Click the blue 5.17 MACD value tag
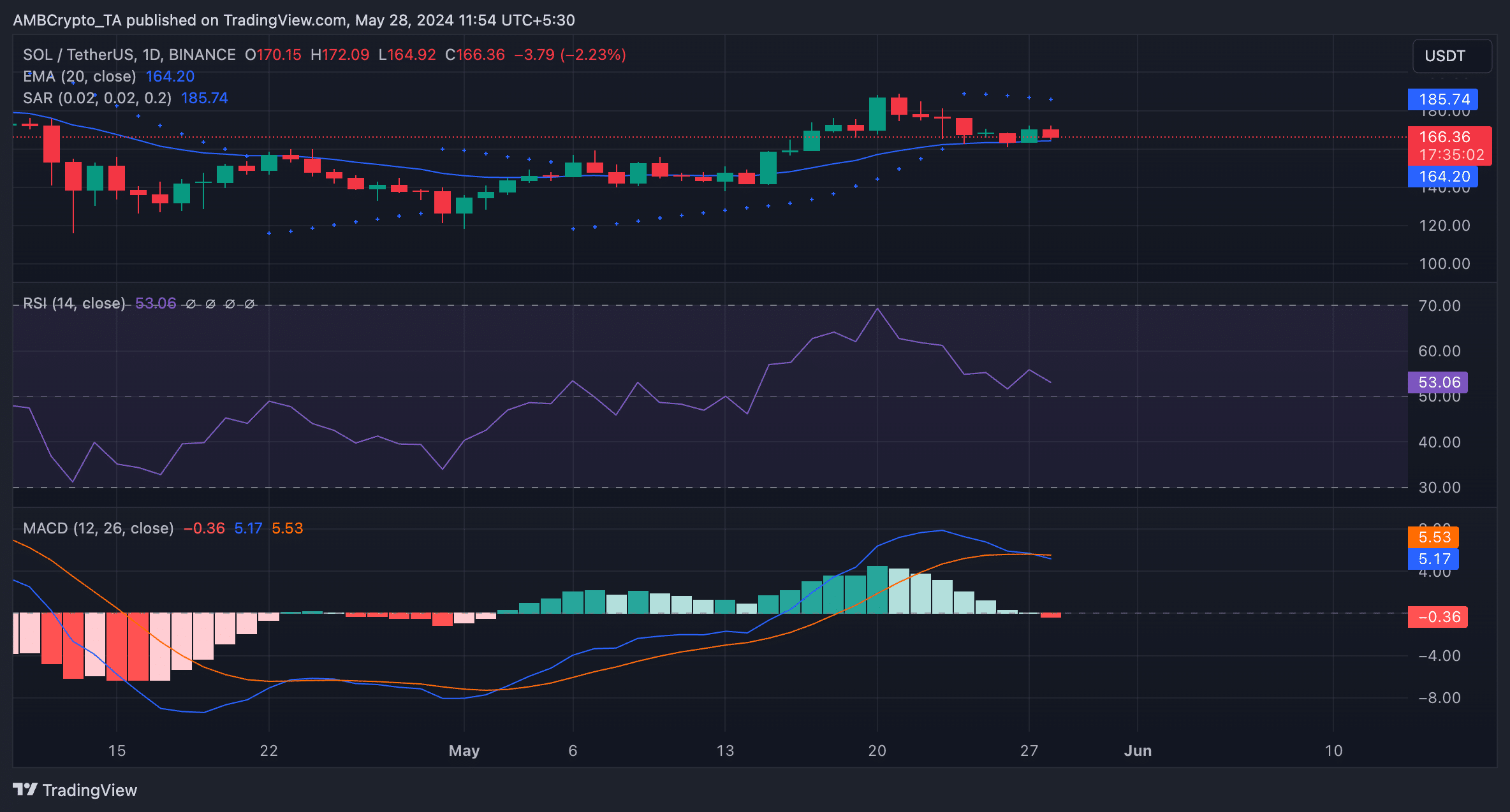Viewport: 1510px width, 812px height. pos(1433,559)
